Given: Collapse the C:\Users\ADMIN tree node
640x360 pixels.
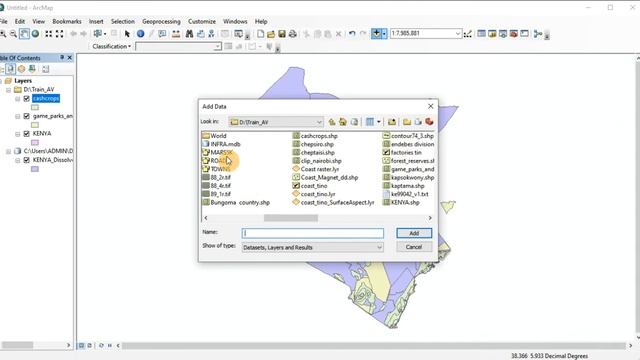Looking at the screenshot, I should click(x=9, y=151).
